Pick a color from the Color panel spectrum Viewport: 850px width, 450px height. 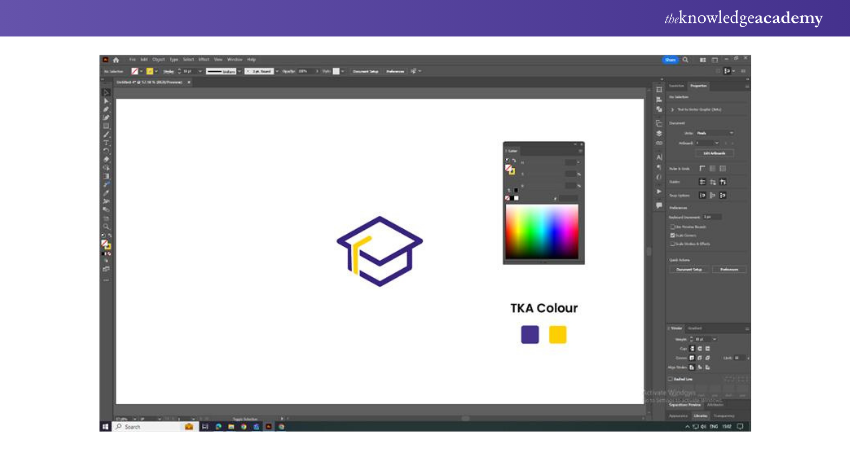click(x=541, y=232)
